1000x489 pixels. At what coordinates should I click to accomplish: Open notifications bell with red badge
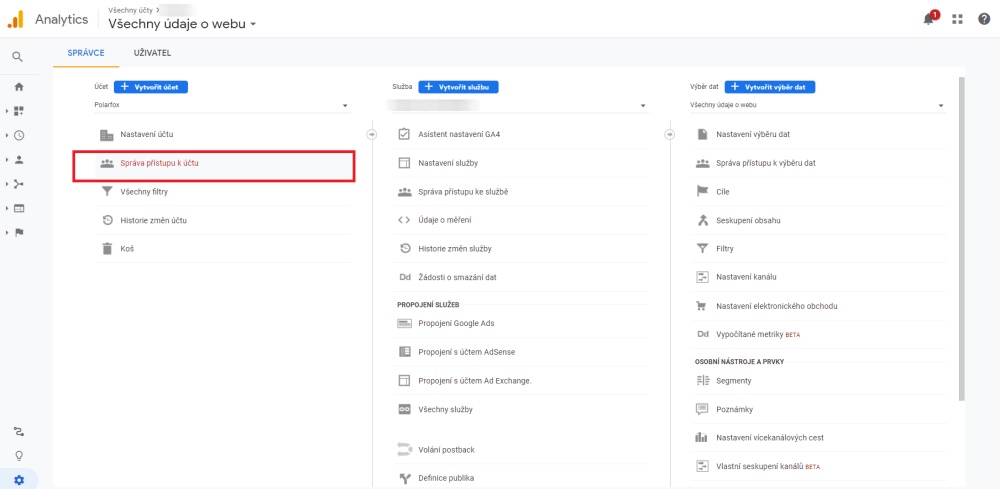tap(930, 18)
